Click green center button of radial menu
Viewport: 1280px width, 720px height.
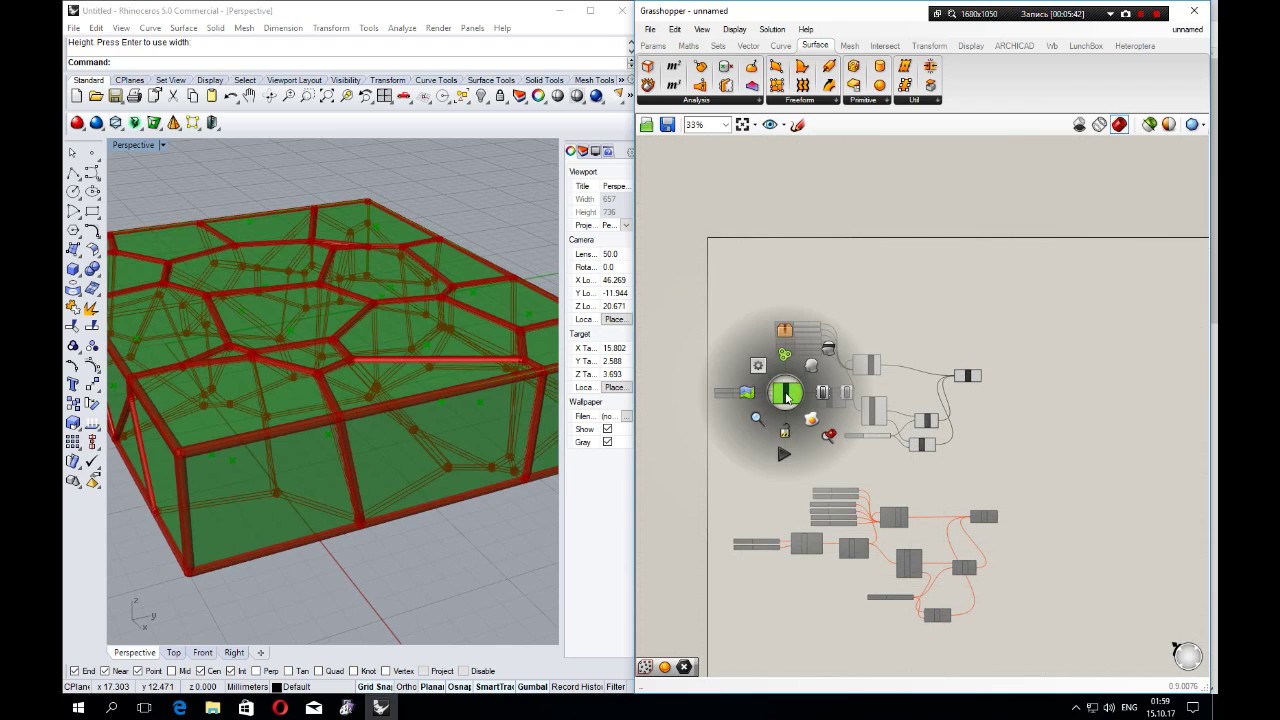786,393
